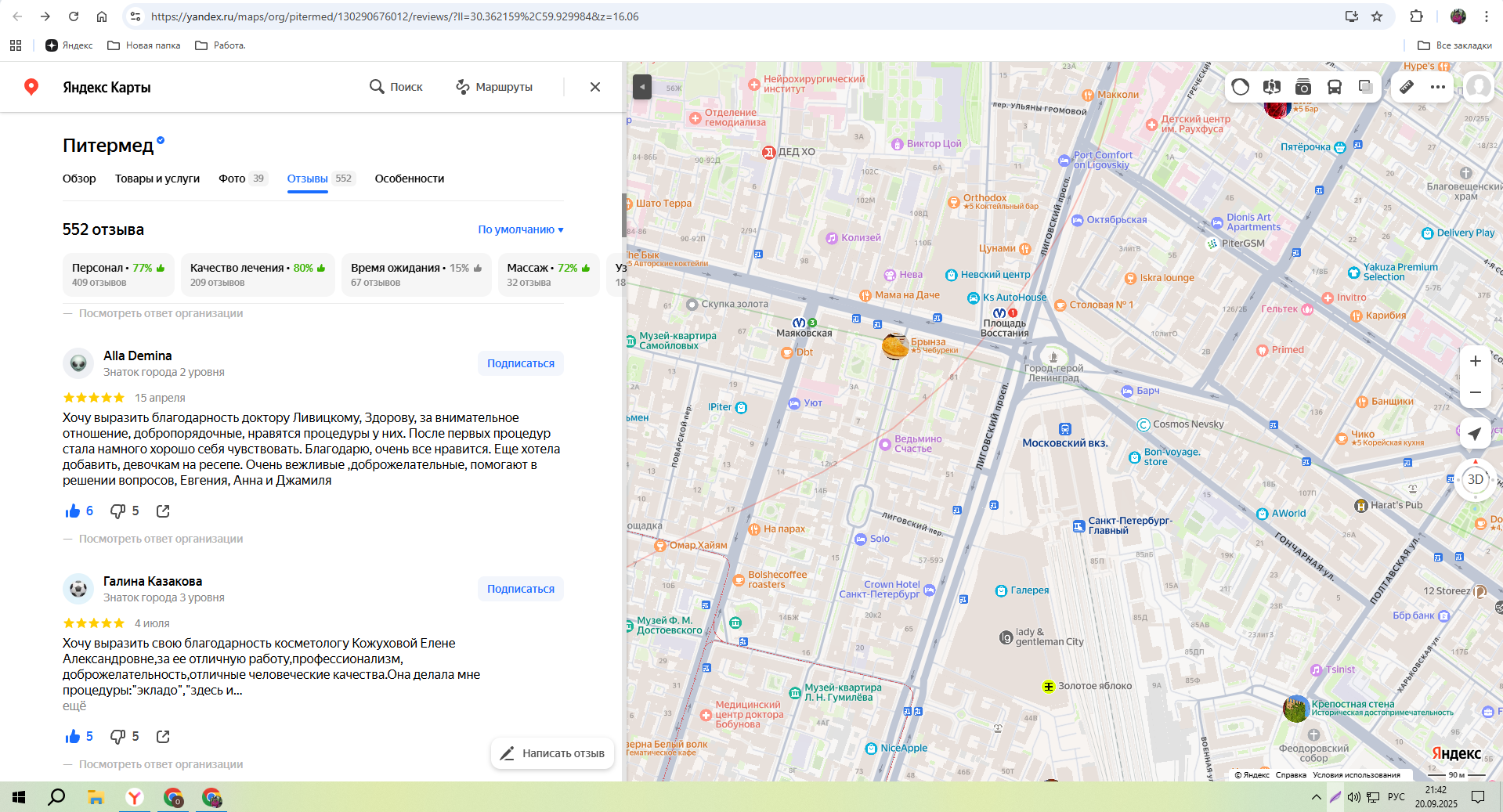Switch to the 'Фото' tab

coord(232,179)
